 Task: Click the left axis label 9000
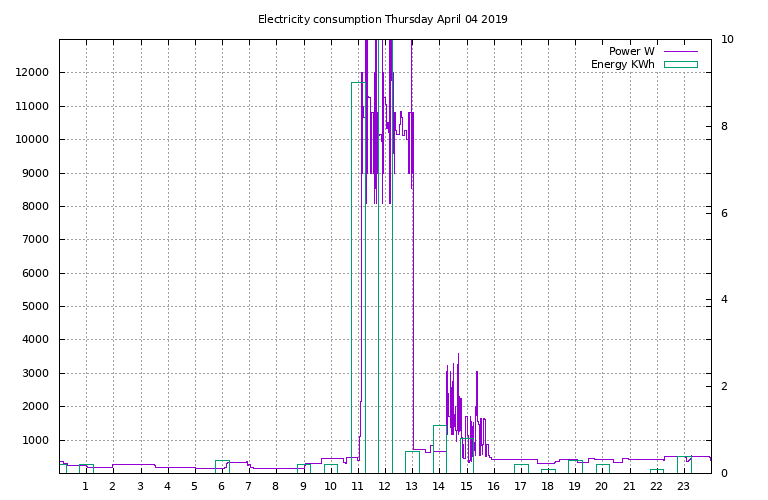click(35, 173)
